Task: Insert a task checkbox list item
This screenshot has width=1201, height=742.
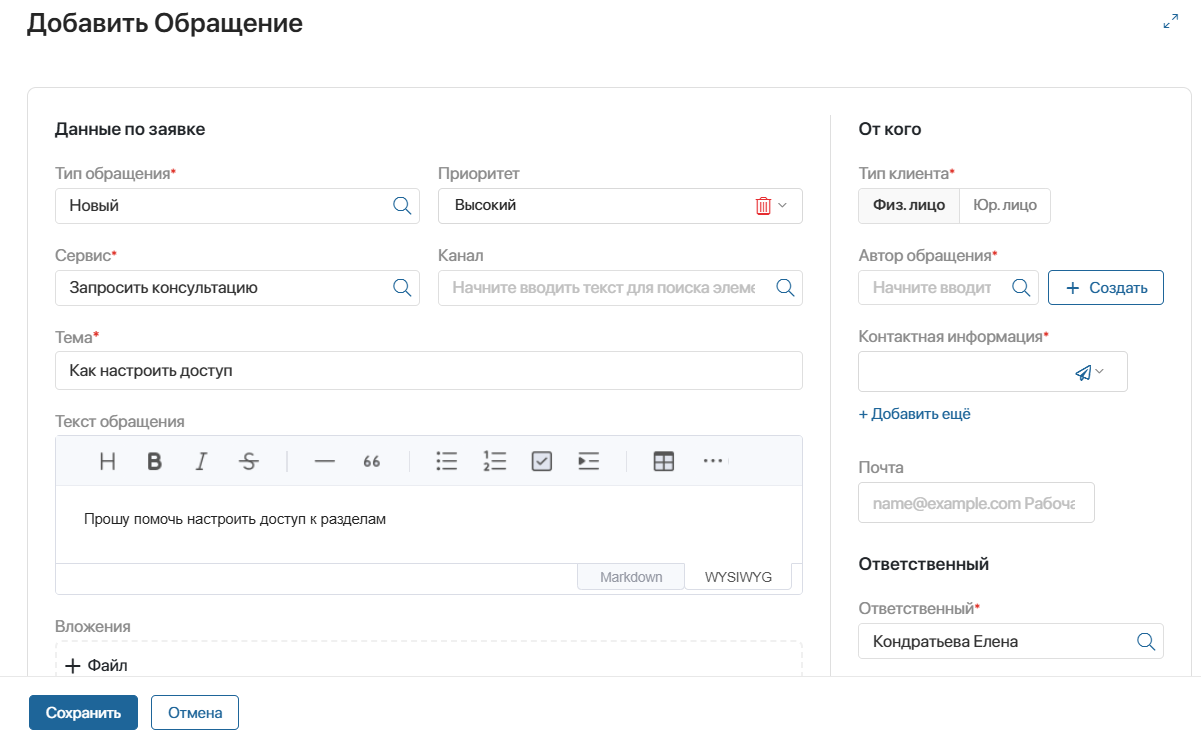Action: [542, 461]
